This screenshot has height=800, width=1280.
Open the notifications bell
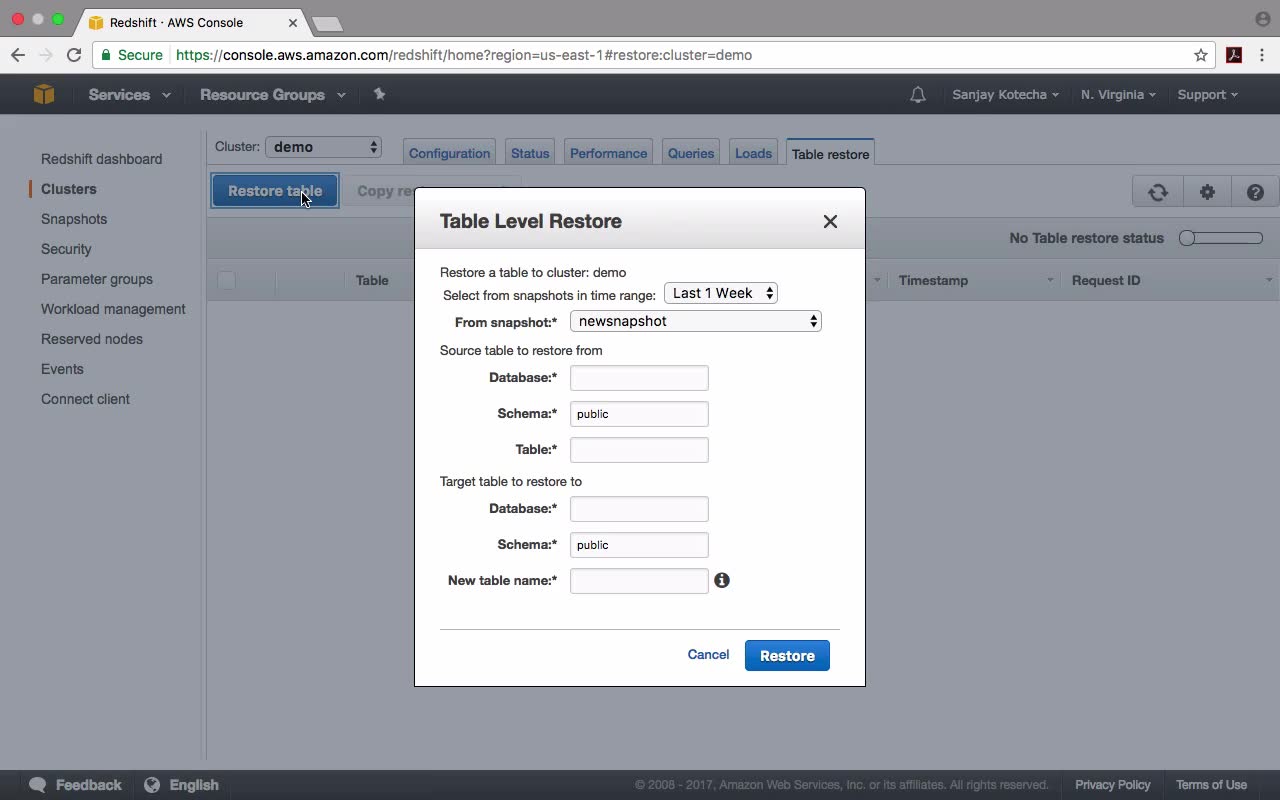point(918,95)
